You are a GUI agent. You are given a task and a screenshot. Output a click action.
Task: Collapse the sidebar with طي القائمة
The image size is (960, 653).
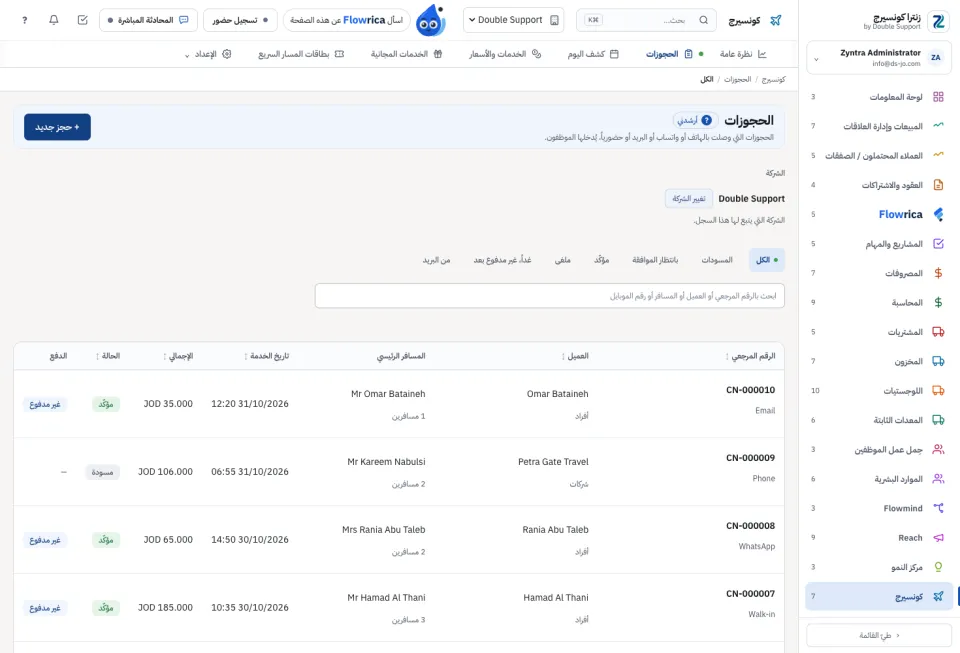pos(879,635)
